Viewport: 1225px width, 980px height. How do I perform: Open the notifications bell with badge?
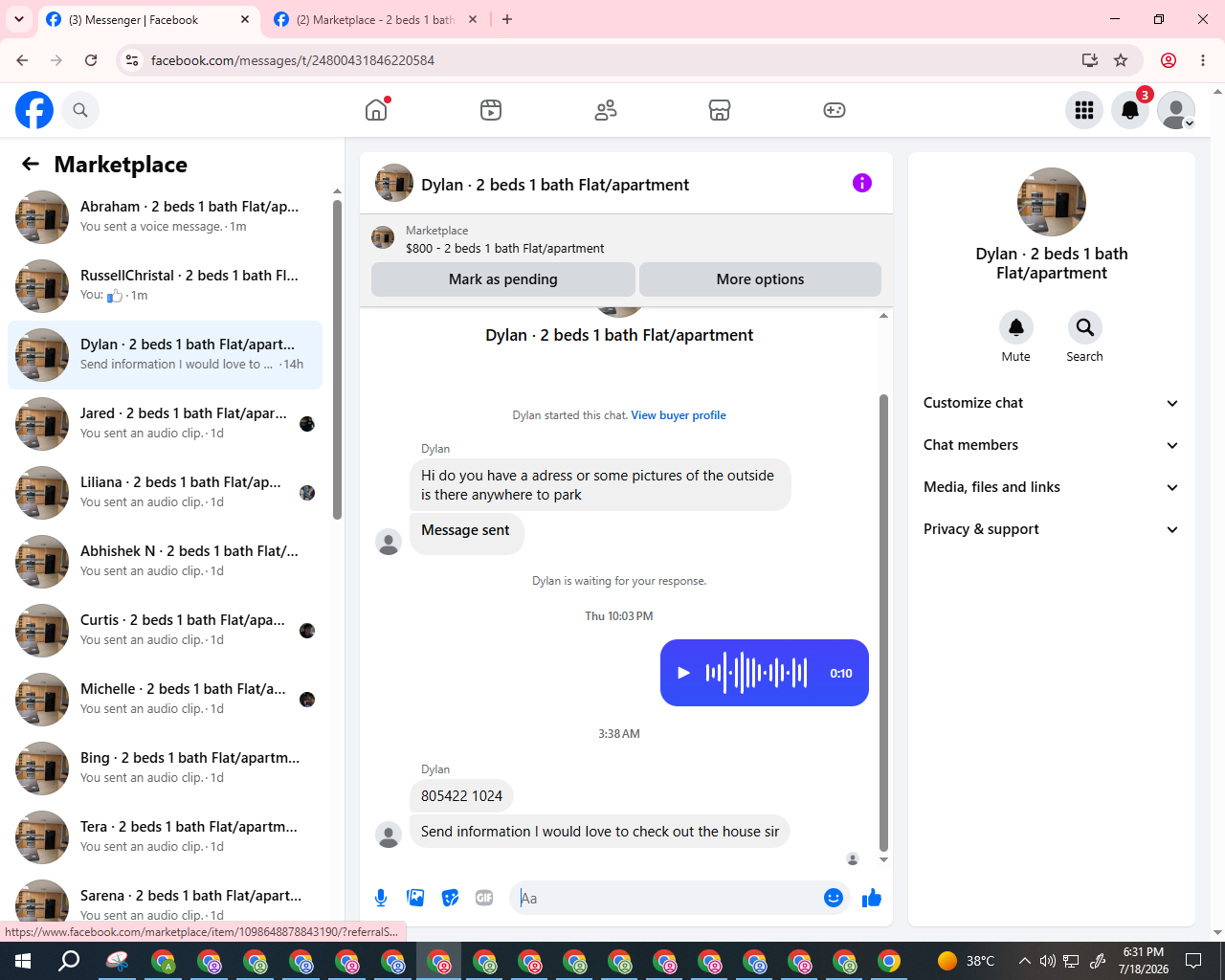click(1130, 110)
